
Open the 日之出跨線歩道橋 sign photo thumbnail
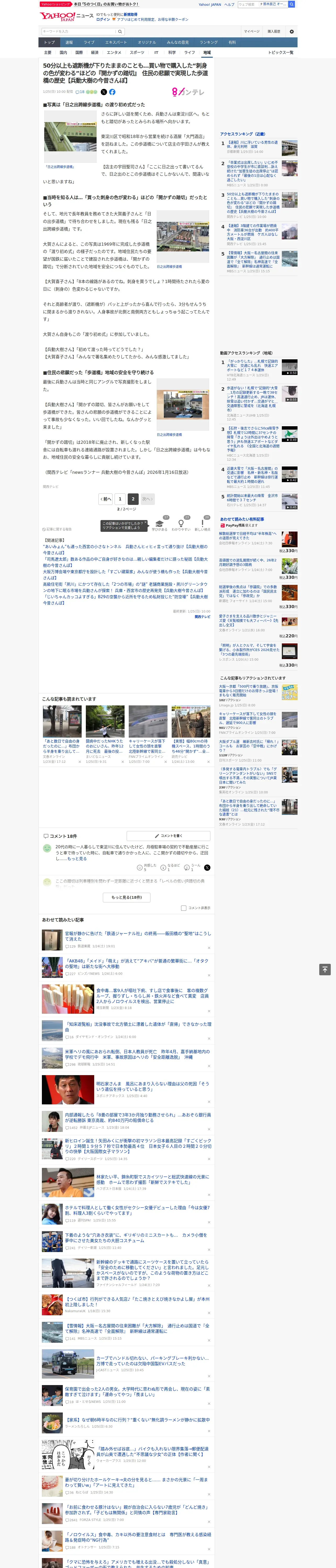[x=70, y=136]
